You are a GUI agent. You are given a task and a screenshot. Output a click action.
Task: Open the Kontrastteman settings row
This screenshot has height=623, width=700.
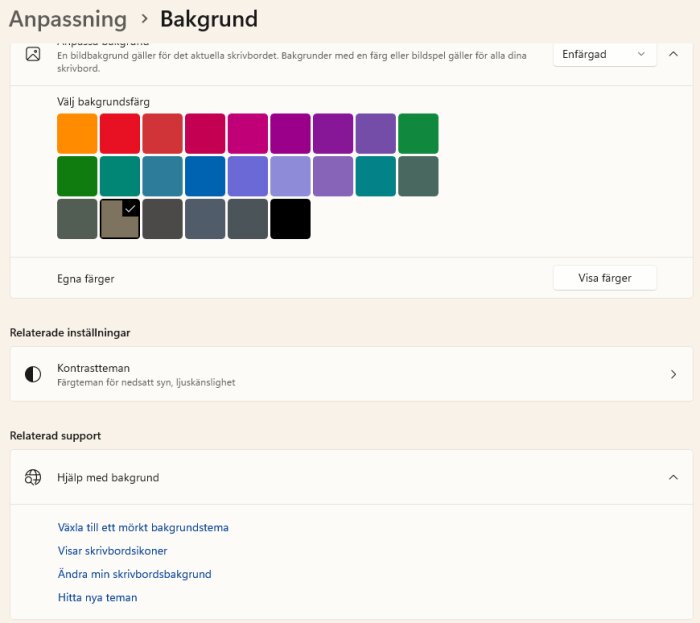351,374
